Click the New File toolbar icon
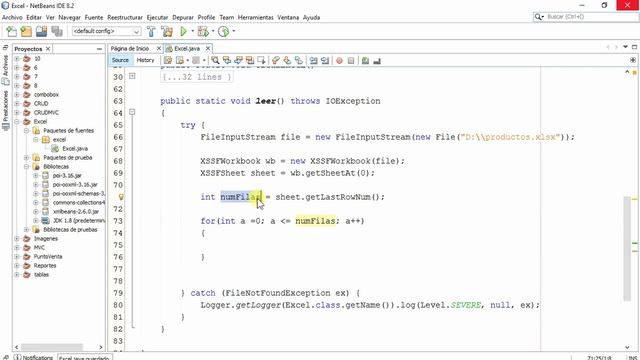The height and width of the screenshot is (360, 640). 11,31
